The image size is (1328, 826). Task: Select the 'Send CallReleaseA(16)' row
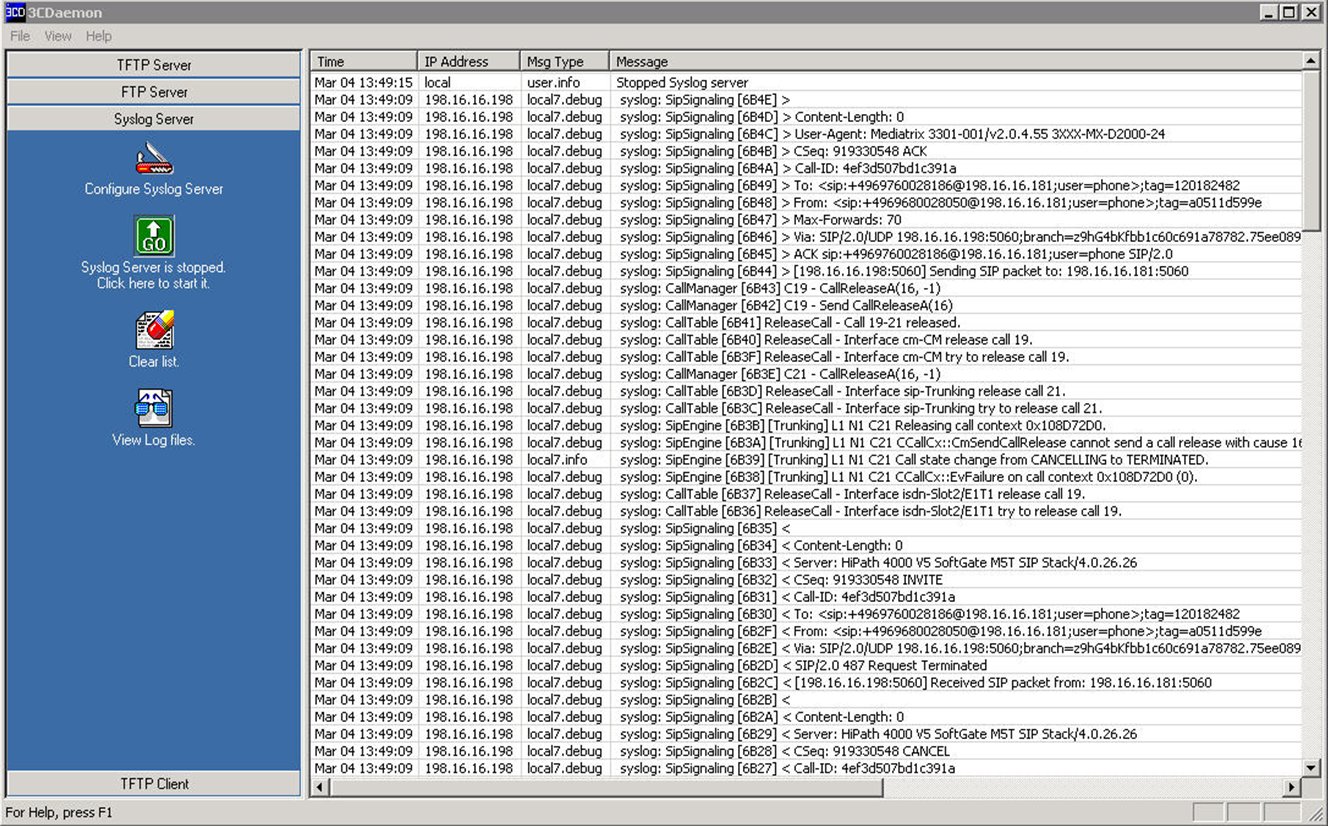tap(807, 306)
